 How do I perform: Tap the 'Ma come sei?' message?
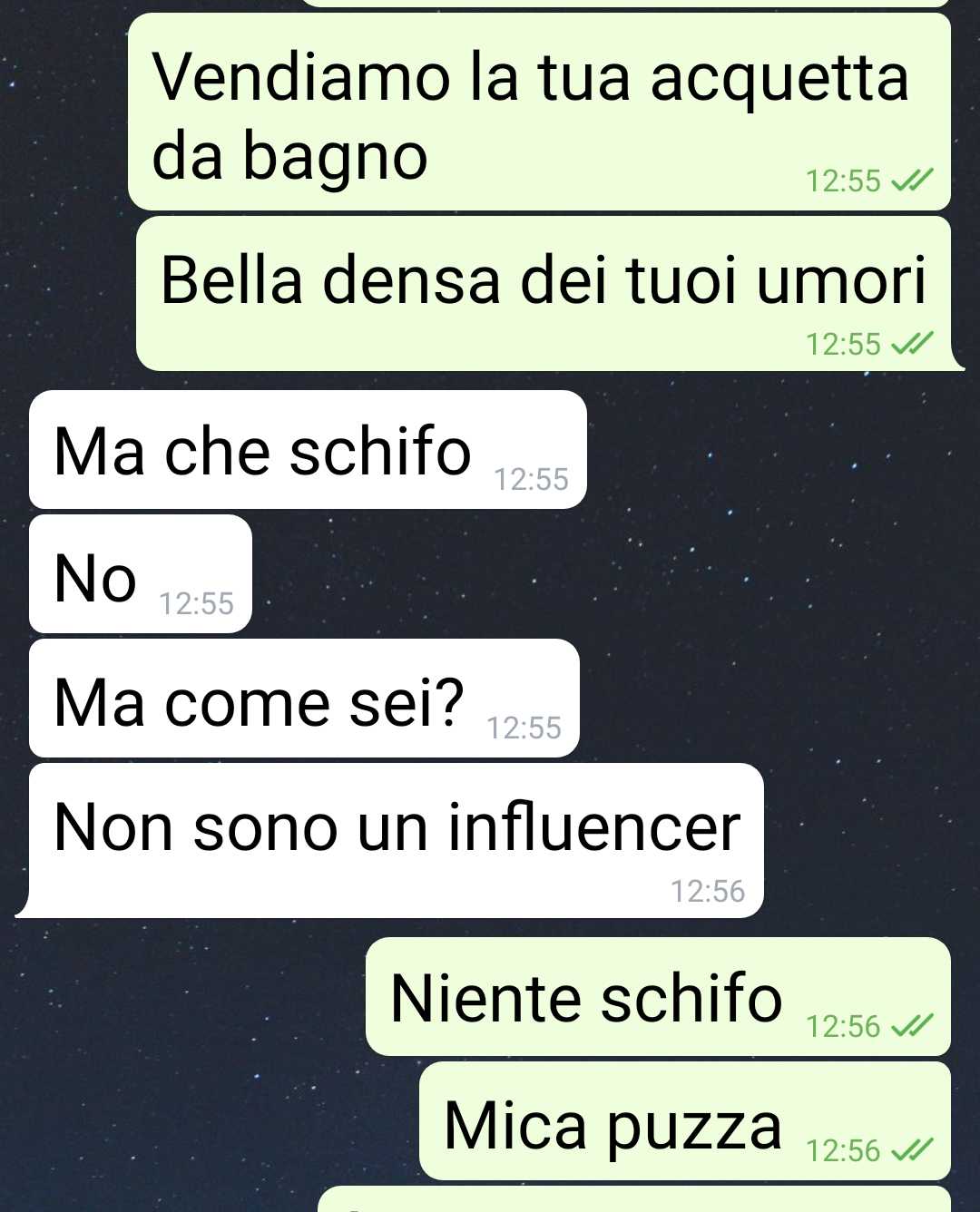tap(304, 699)
